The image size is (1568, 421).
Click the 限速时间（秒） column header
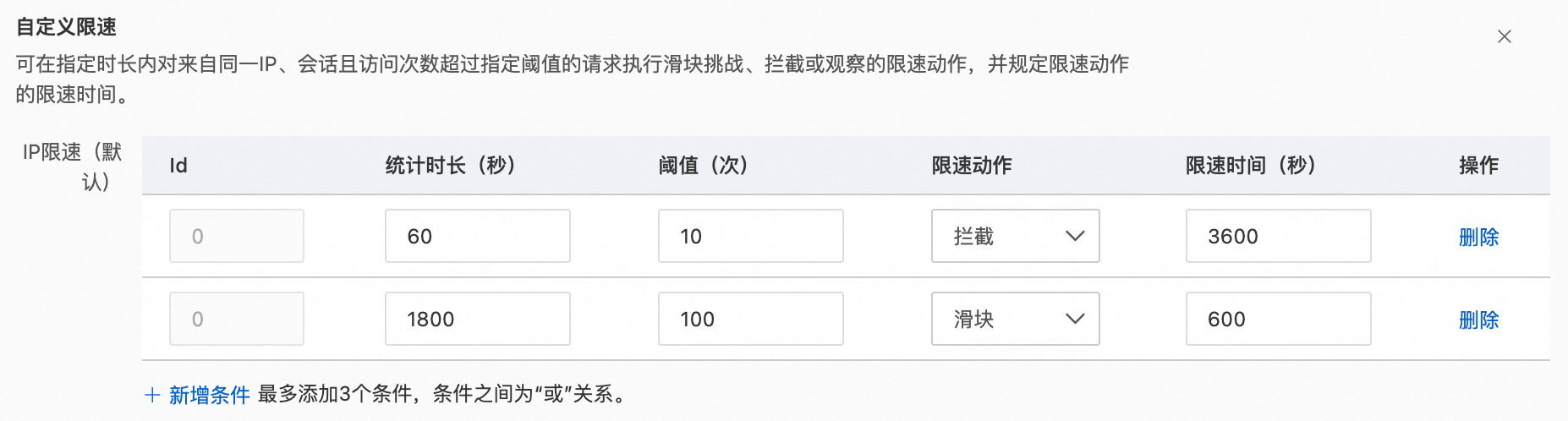(x=1250, y=166)
